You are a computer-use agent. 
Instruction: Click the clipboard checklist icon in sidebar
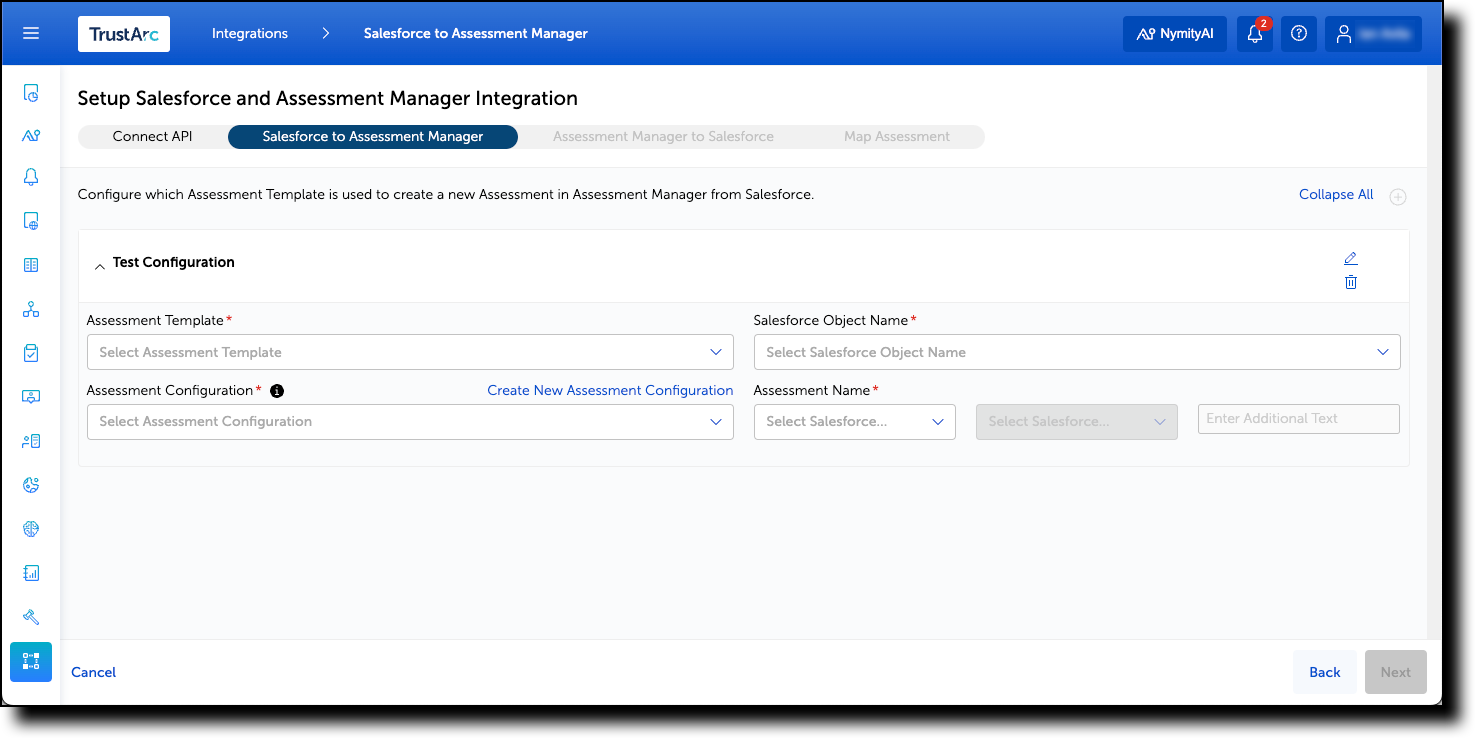coord(30,352)
